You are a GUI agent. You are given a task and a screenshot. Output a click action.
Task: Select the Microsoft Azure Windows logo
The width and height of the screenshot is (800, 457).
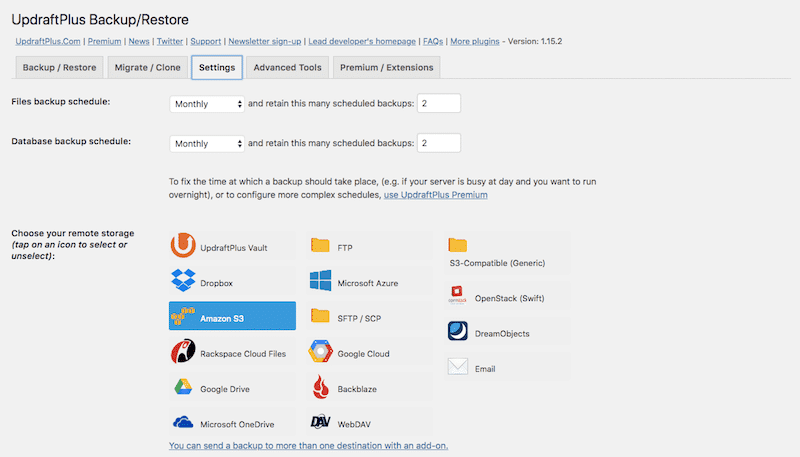coord(320,281)
